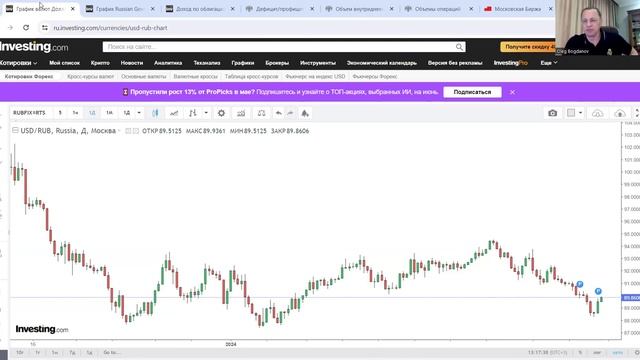
Task: Close the purple ProPicks banner
Action: (512, 92)
